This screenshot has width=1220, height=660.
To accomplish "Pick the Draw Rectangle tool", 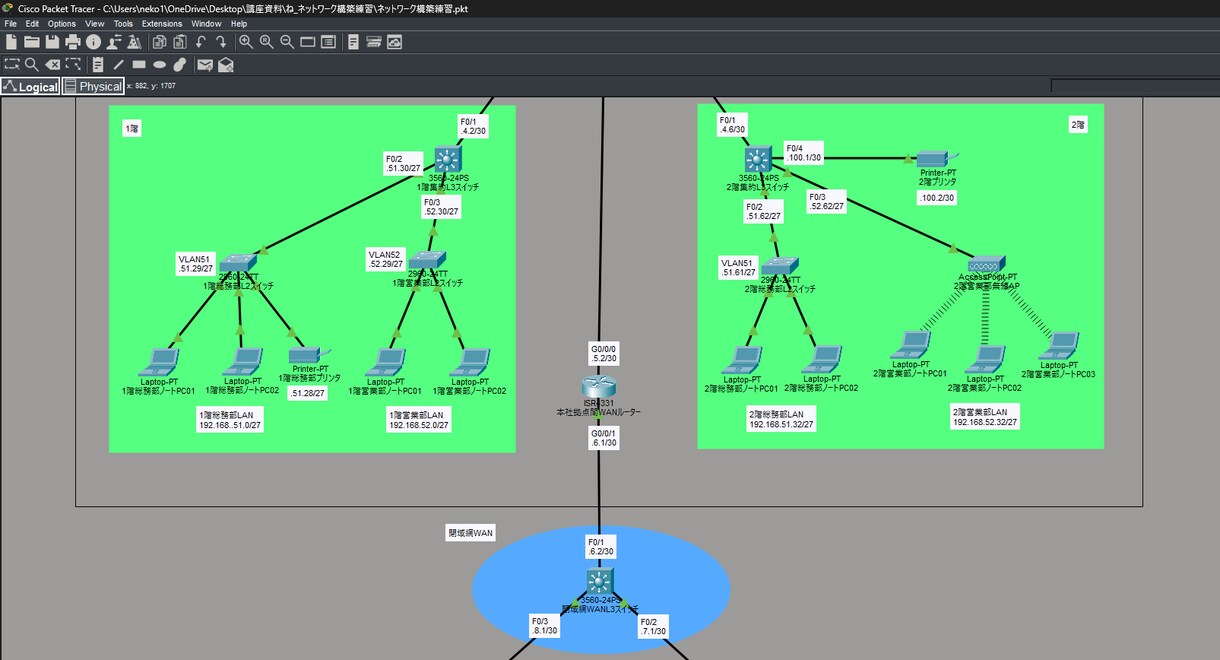I will click(139, 65).
